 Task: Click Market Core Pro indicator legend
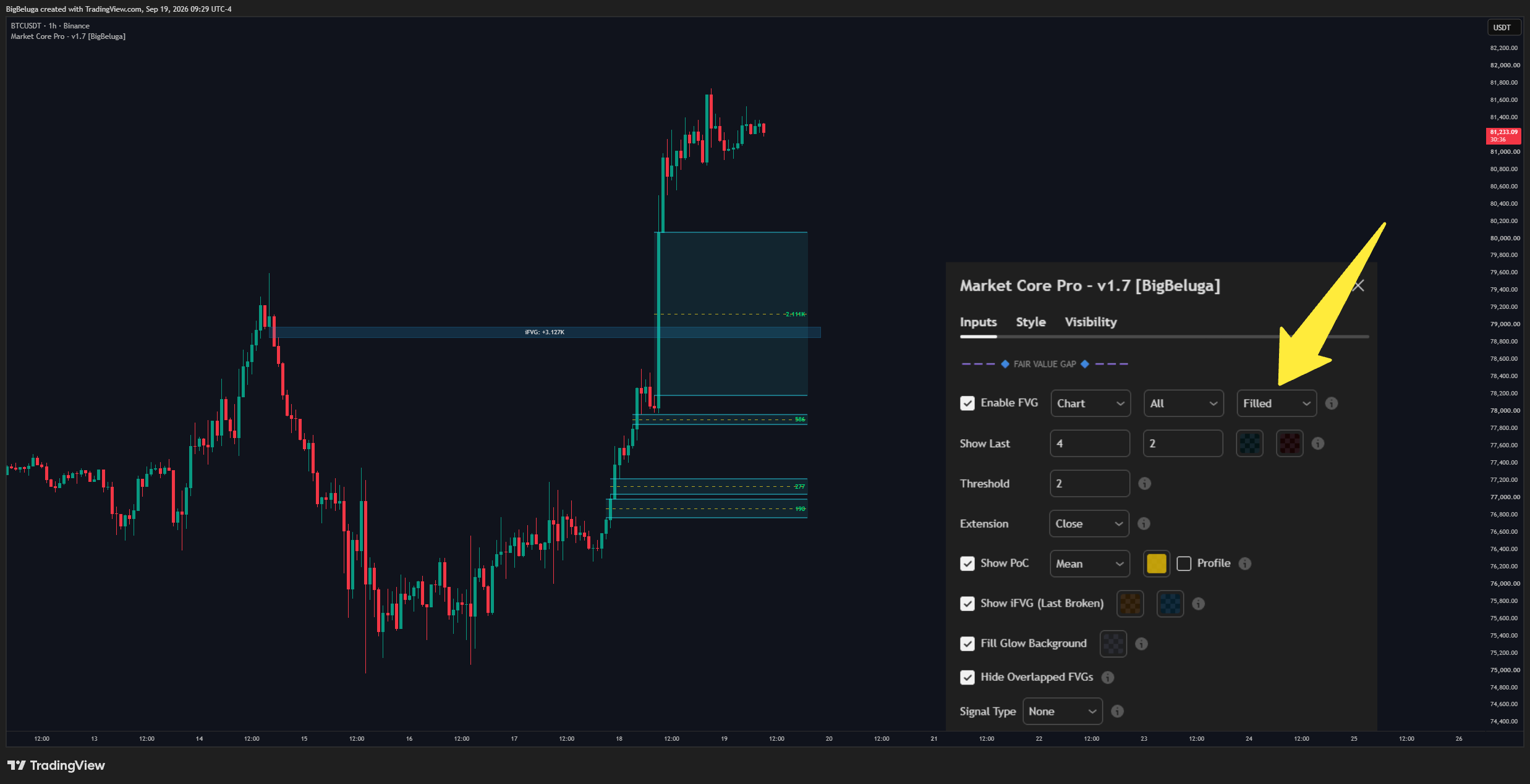click(x=68, y=36)
